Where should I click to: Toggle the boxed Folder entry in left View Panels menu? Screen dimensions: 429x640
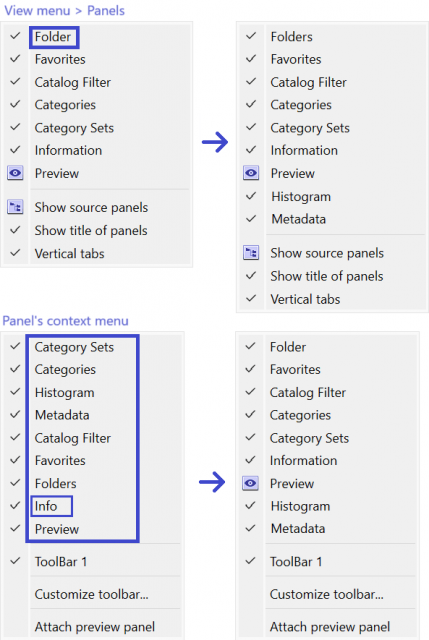coord(53,37)
